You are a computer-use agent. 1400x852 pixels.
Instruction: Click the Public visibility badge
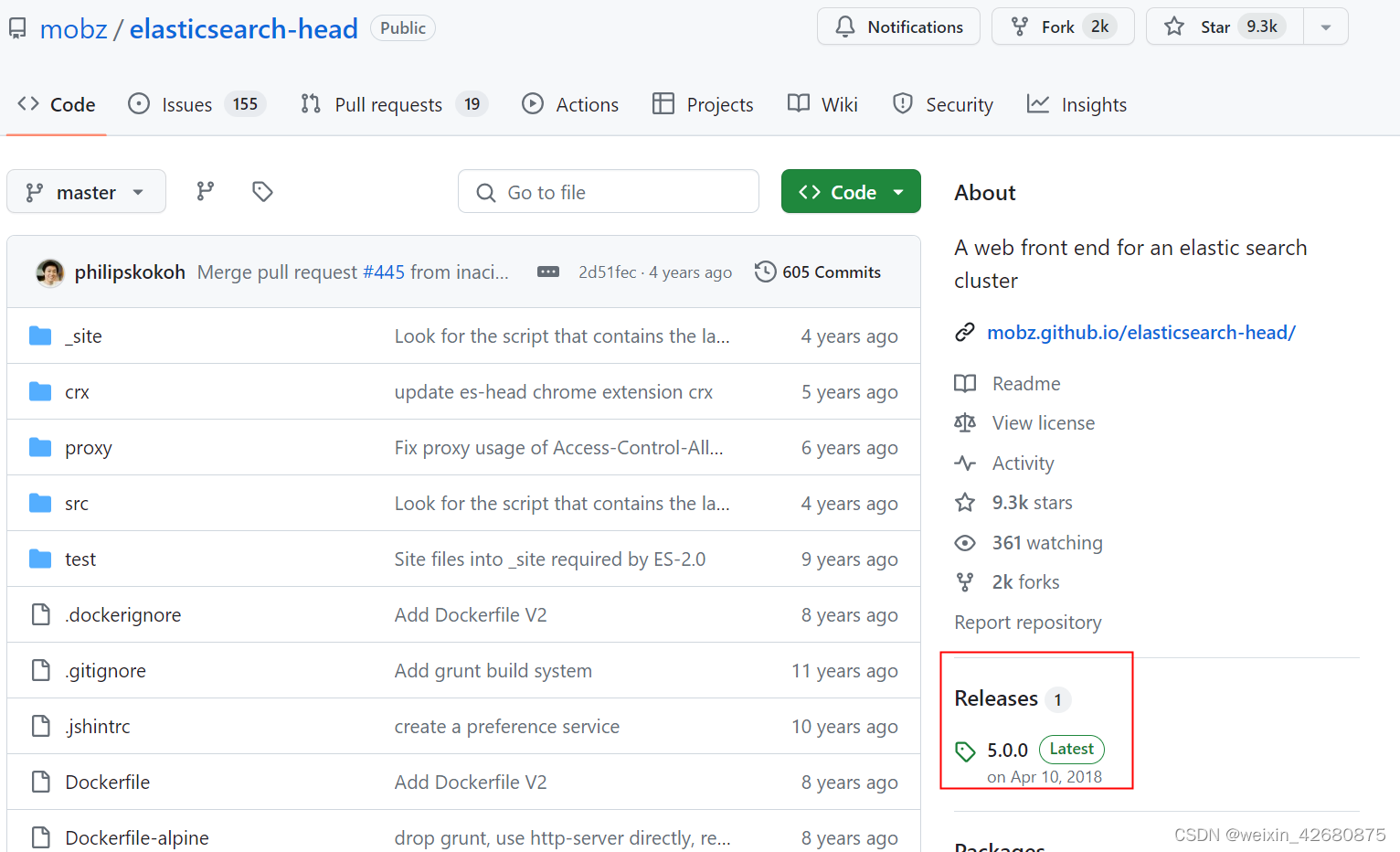pyautogui.click(x=403, y=28)
